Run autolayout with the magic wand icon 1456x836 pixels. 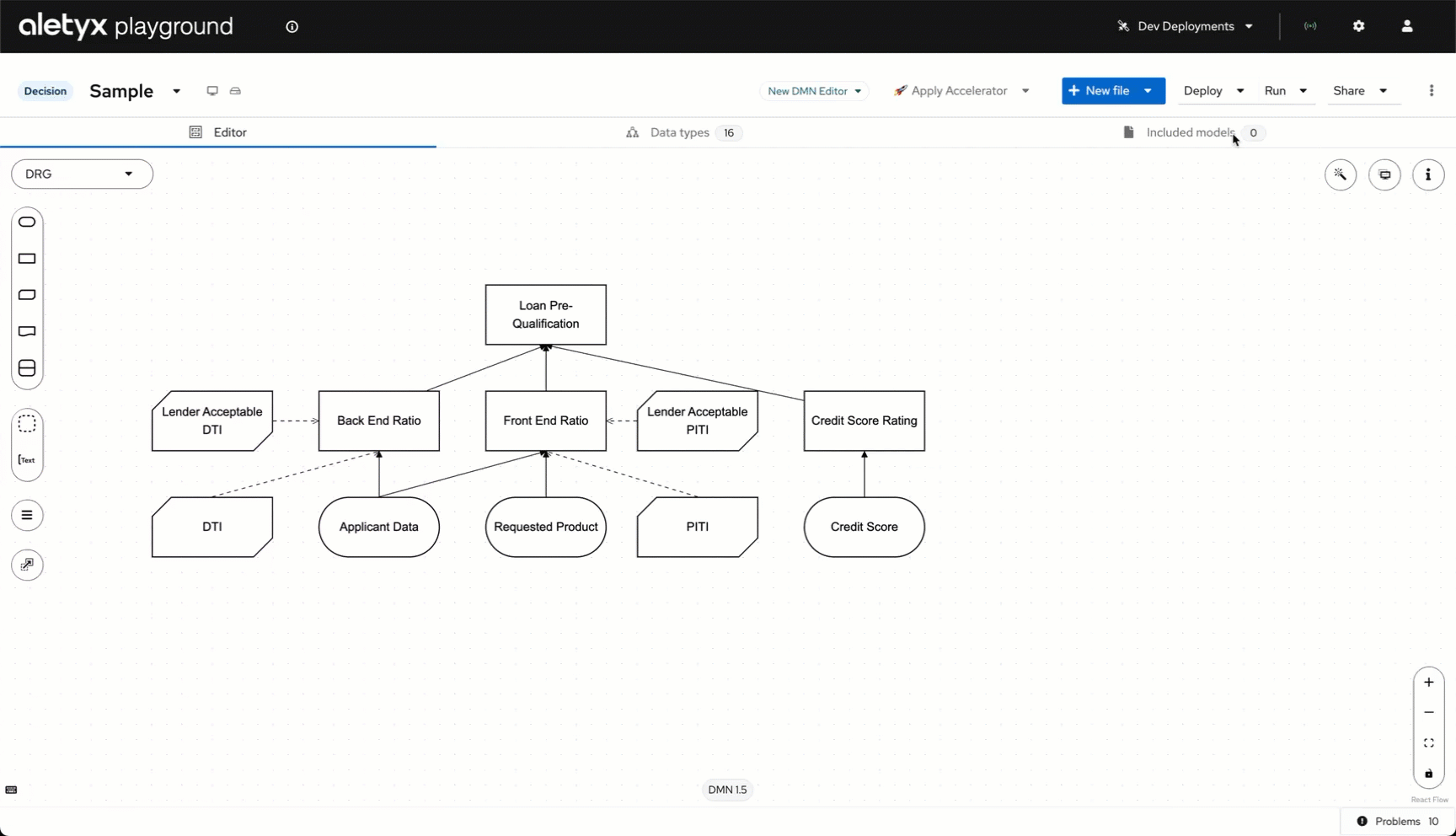tap(1341, 174)
